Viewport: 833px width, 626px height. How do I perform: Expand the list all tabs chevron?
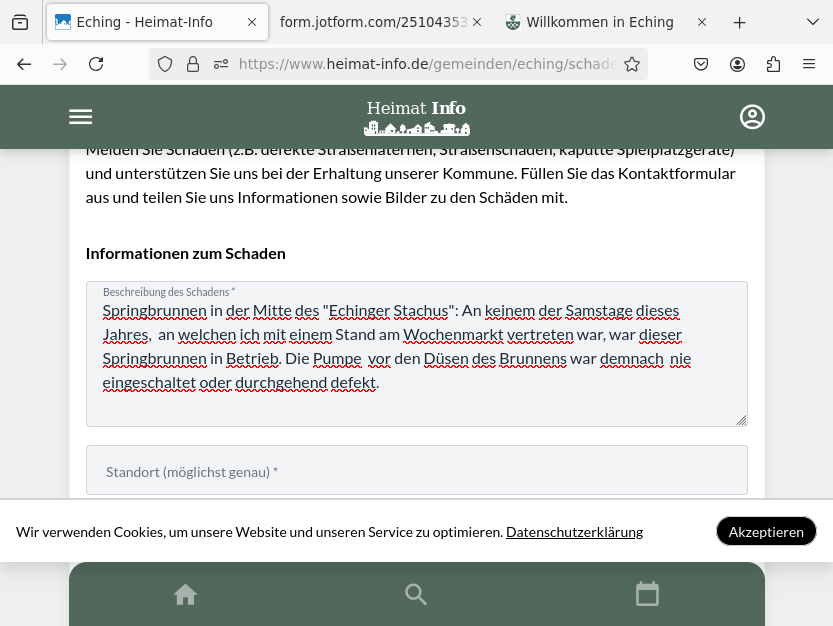[x=809, y=22]
